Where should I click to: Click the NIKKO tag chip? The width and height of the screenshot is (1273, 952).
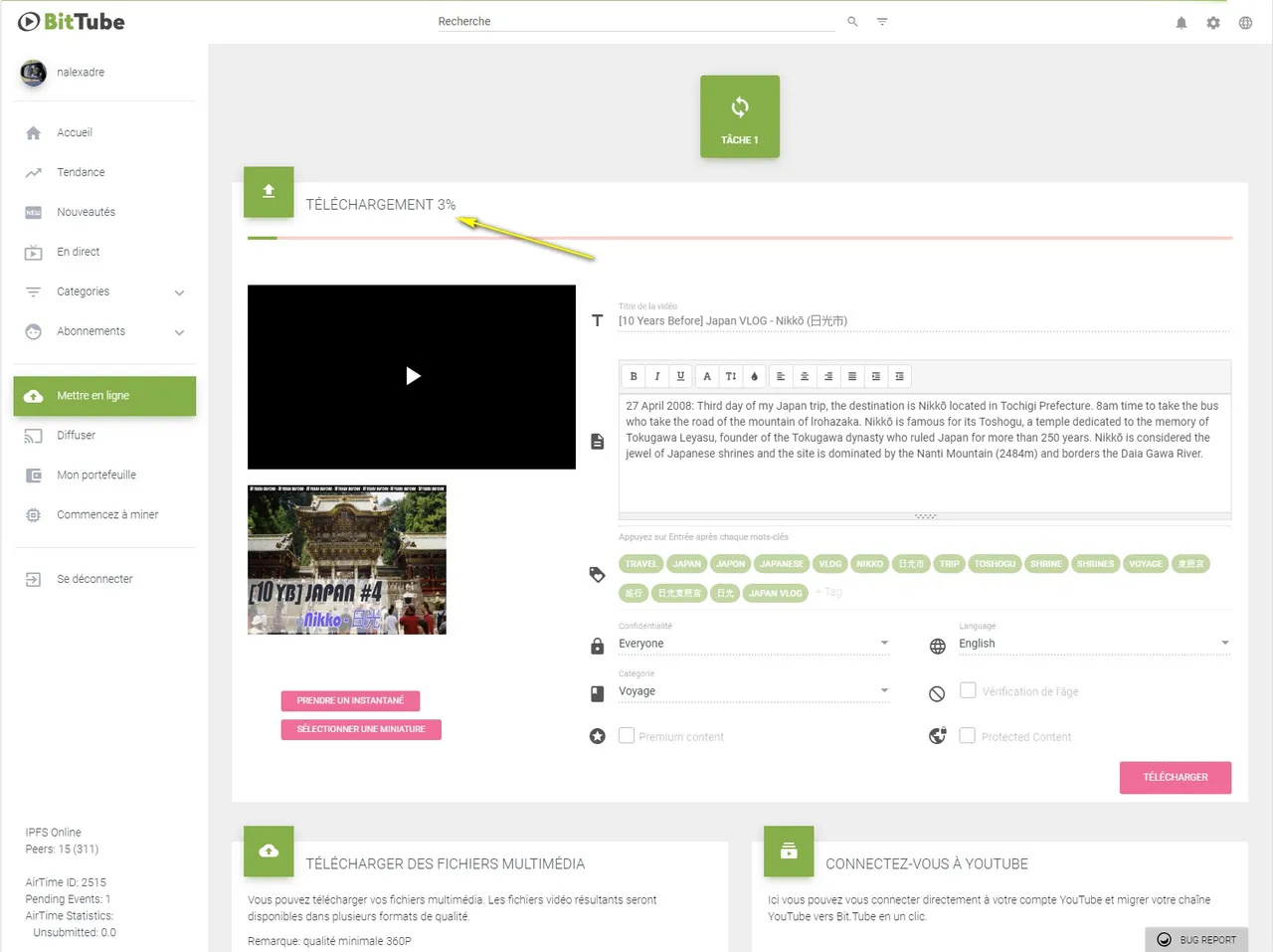coord(870,564)
